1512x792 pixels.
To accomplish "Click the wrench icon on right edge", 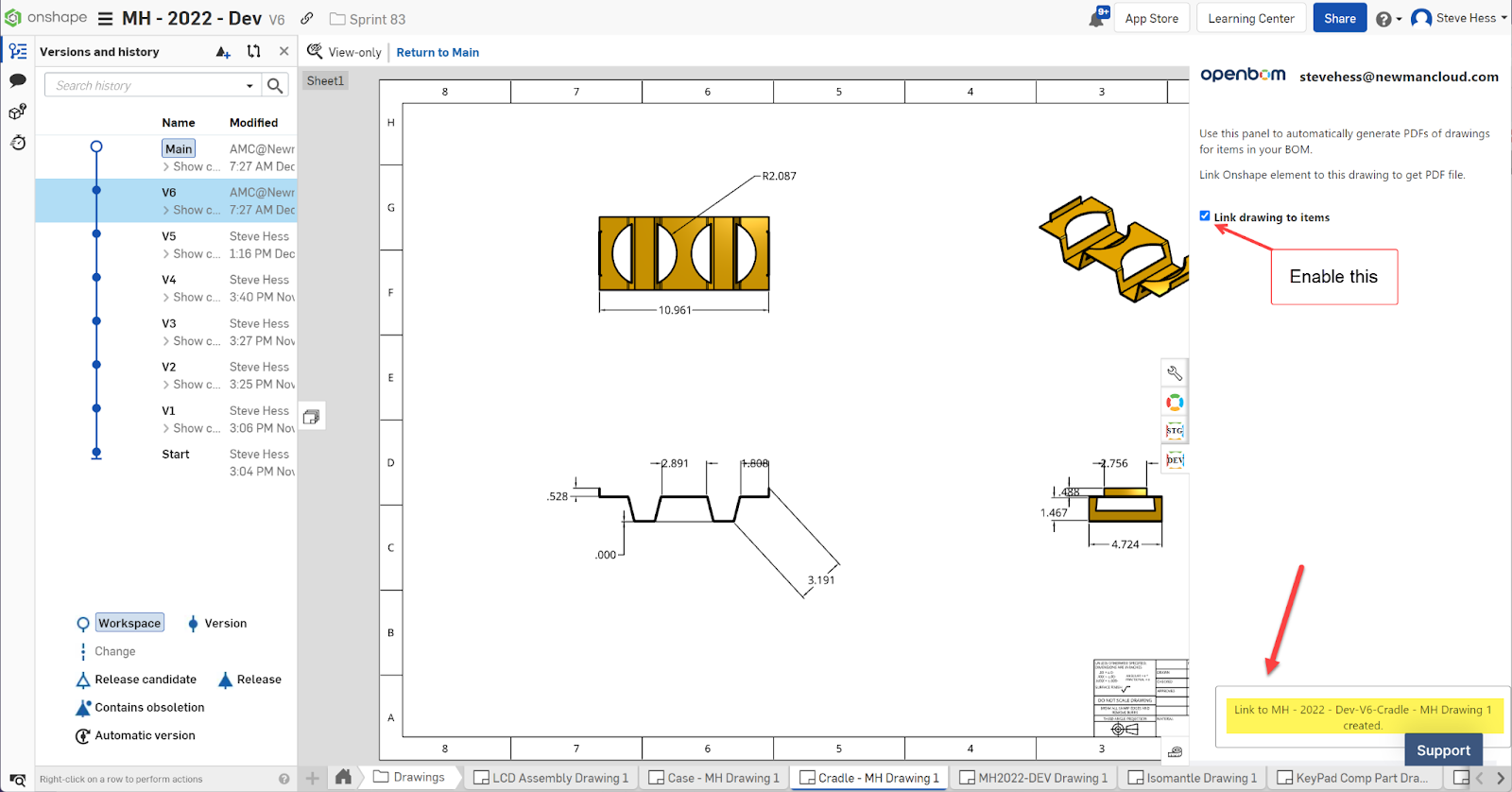I will coord(1175,373).
